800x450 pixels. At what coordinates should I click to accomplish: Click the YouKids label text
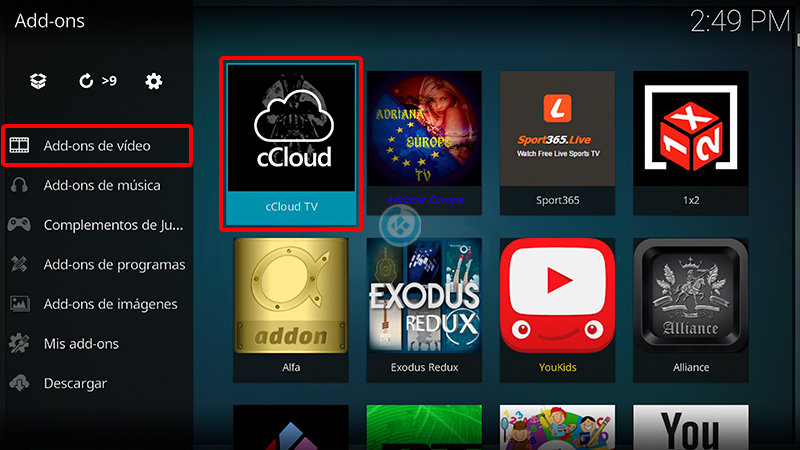[x=558, y=367]
